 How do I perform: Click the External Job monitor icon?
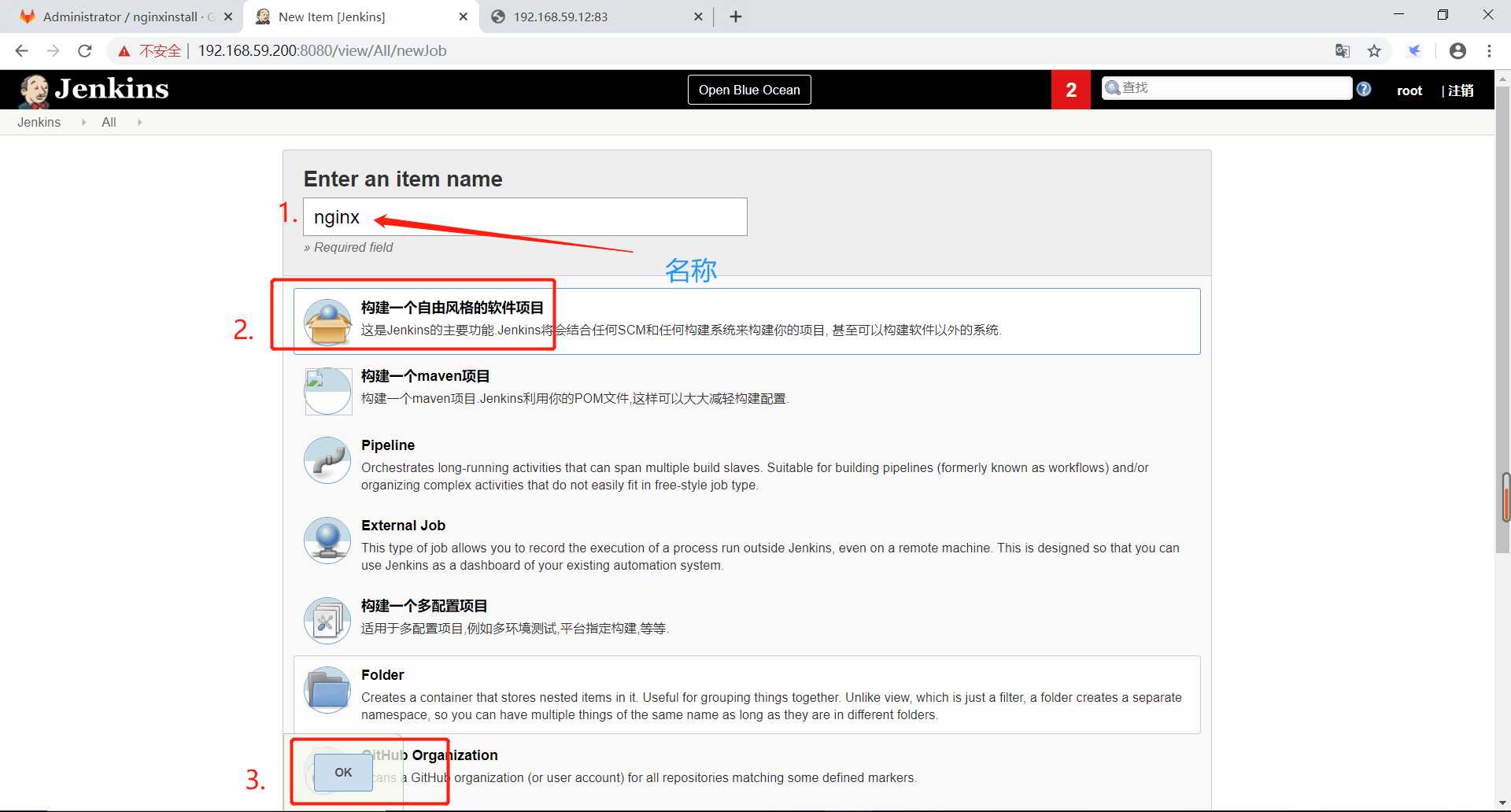(x=327, y=541)
